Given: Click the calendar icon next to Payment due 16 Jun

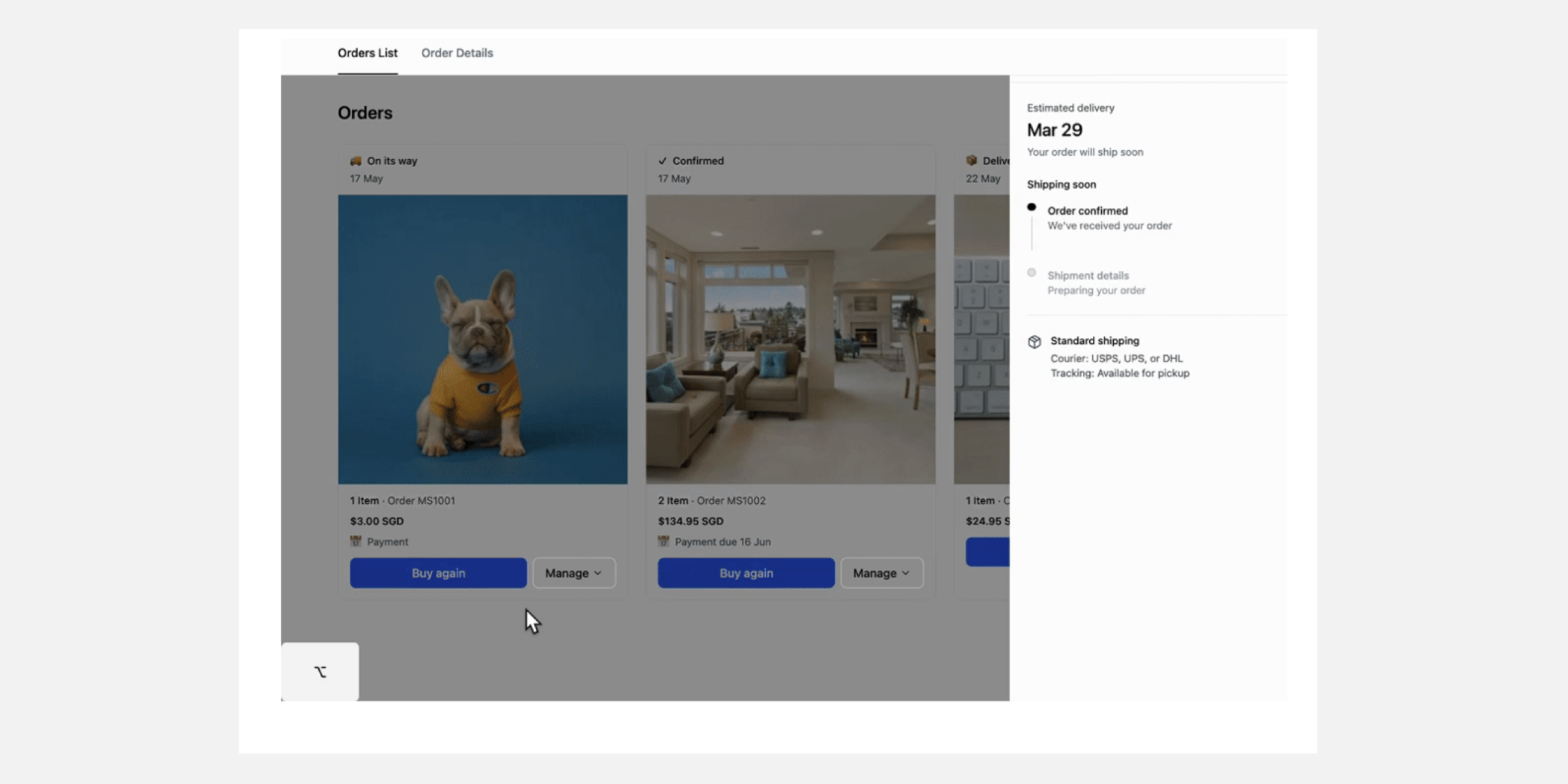Looking at the screenshot, I should point(663,541).
